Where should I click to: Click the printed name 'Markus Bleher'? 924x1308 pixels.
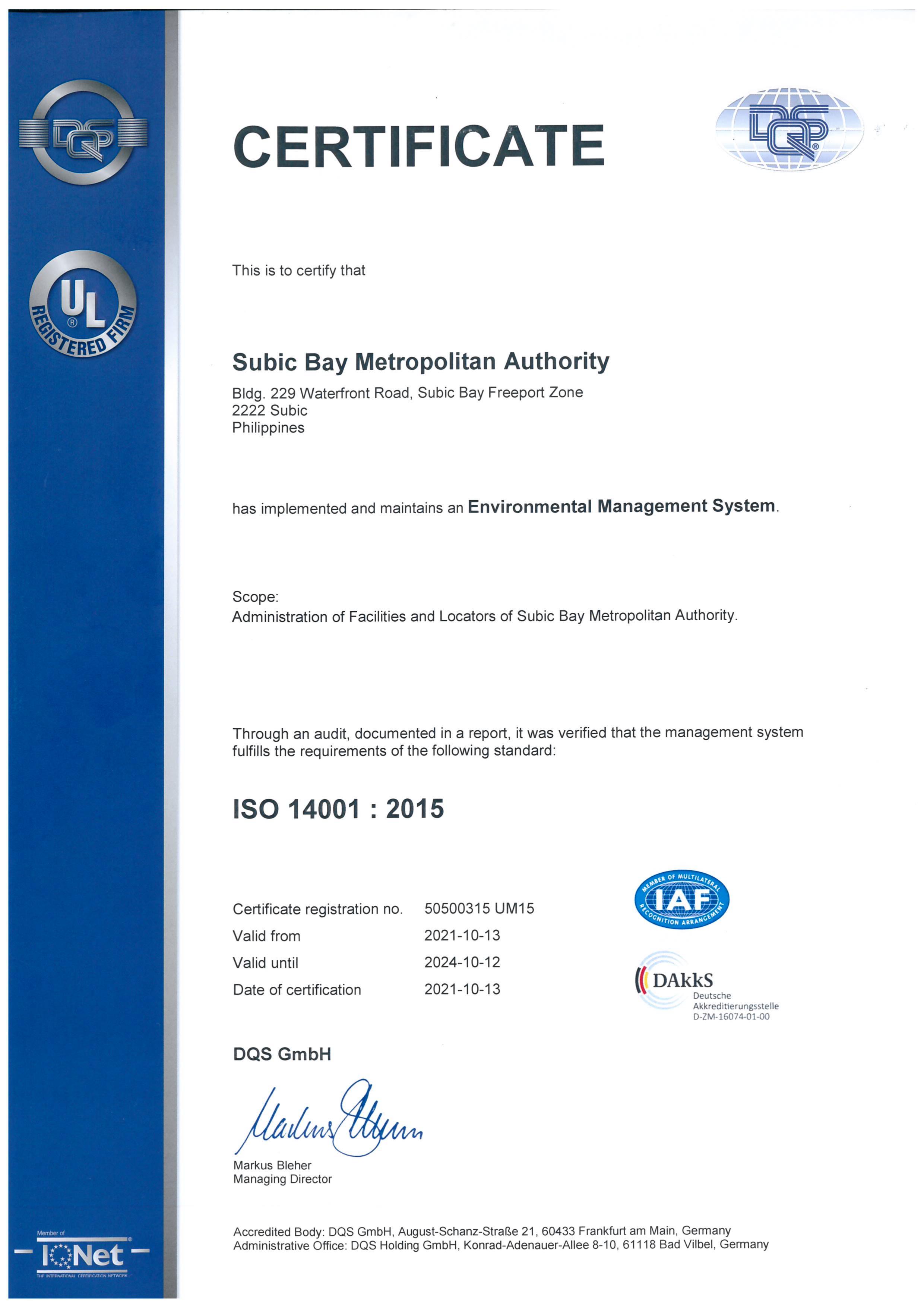click(x=272, y=1166)
